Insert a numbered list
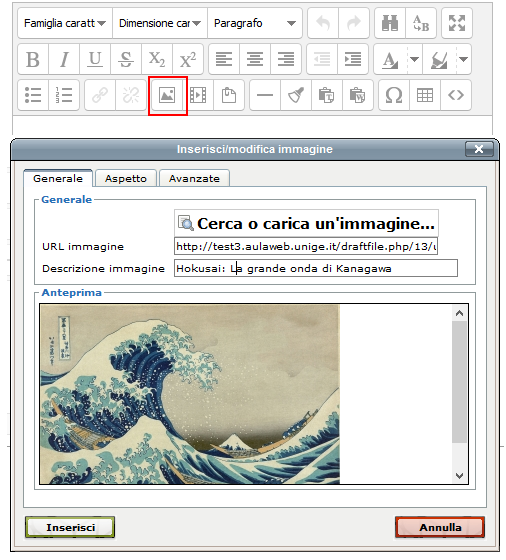The width and height of the screenshot is (506, 560). pyautogui.click(x=64, y=95)
